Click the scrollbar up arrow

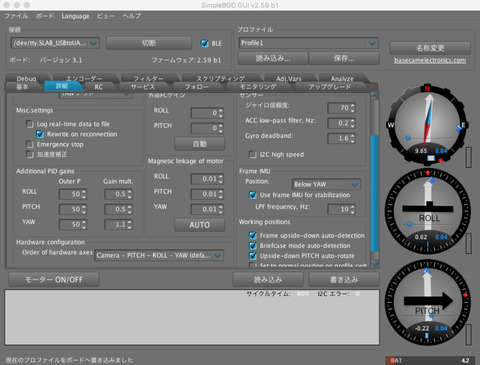pos(374,96)
